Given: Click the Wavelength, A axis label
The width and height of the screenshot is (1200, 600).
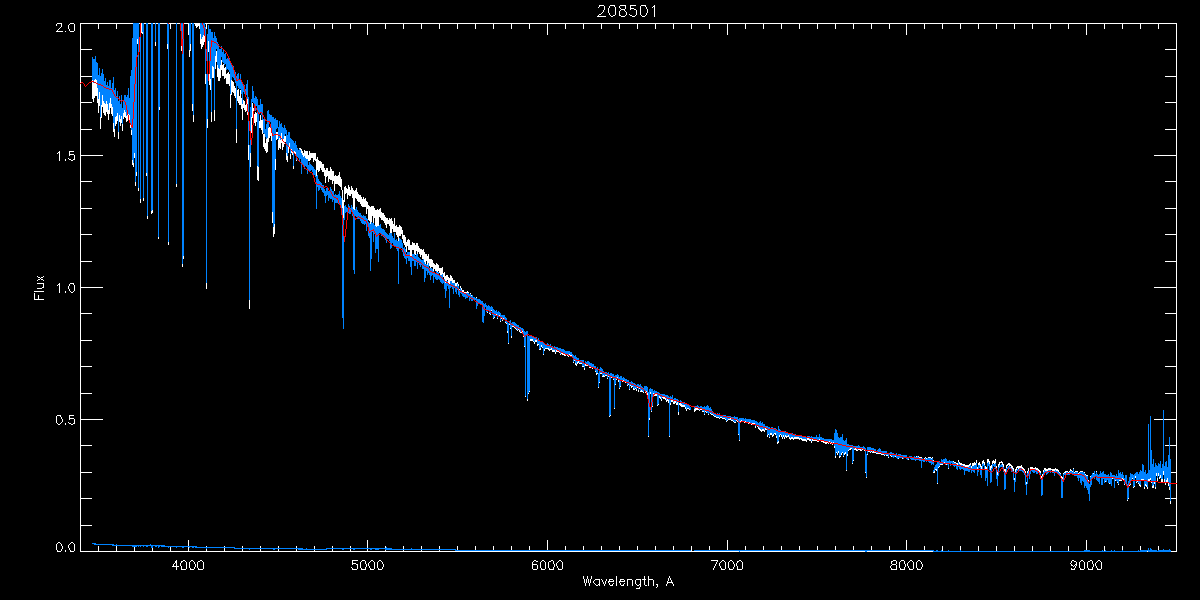Looking at the screenshot, I should click(x=627, y=581).
